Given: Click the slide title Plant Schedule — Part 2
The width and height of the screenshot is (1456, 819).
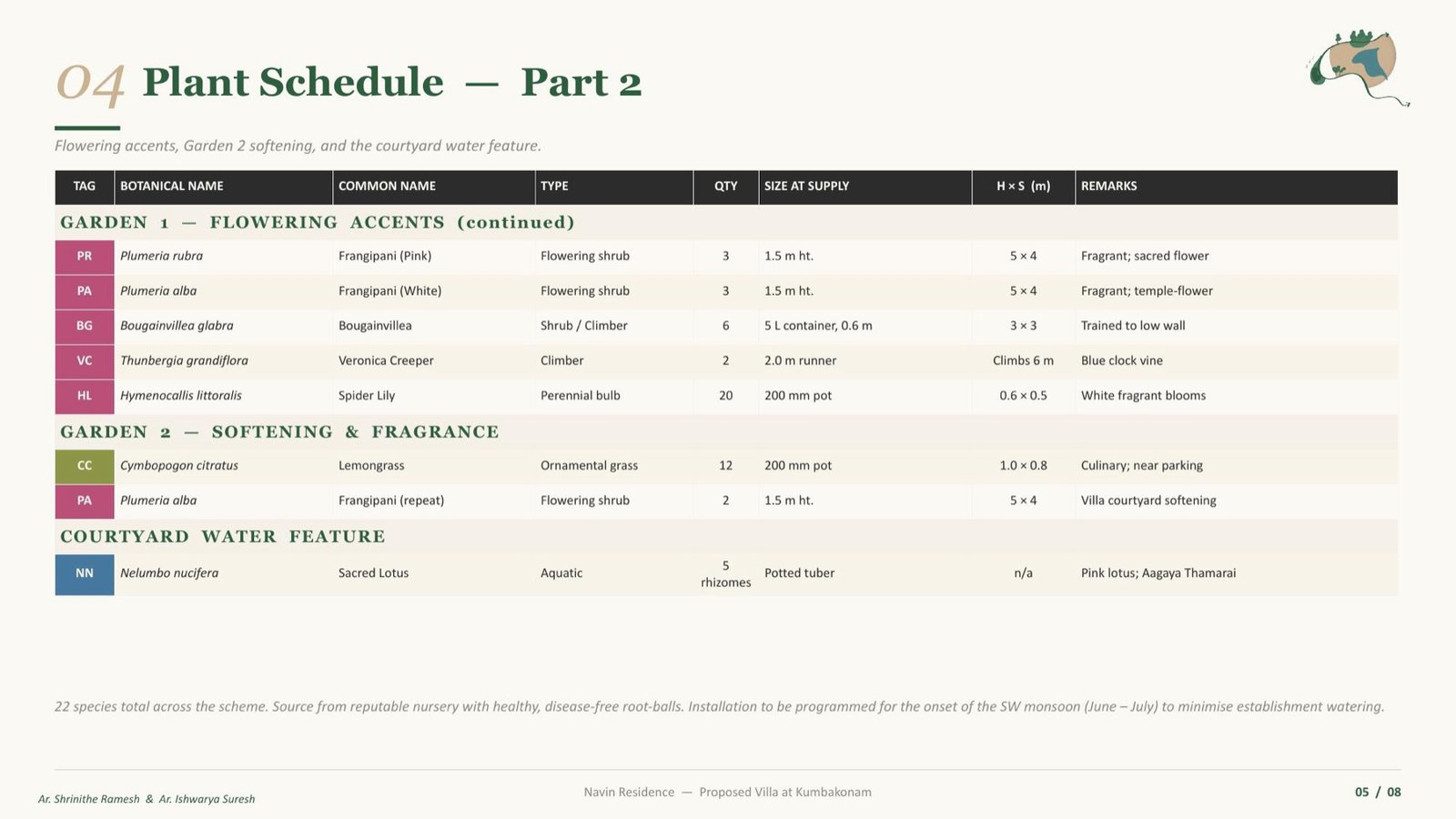Looking at the screenshot, I should tap(392, 83).
